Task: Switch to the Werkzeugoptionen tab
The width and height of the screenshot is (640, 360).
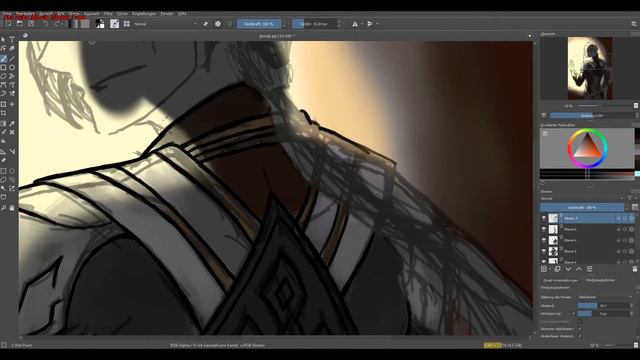Action: pos(600,280)
